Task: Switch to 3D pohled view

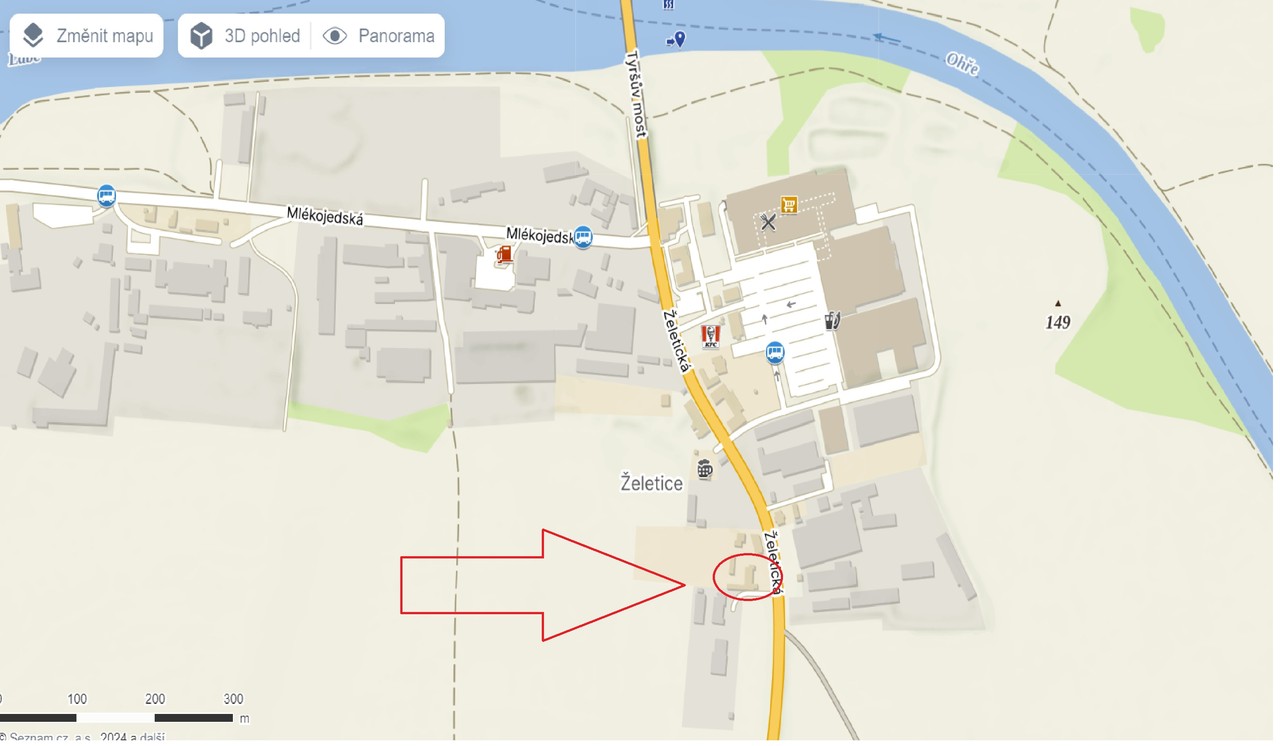Action: coord(245,36)
